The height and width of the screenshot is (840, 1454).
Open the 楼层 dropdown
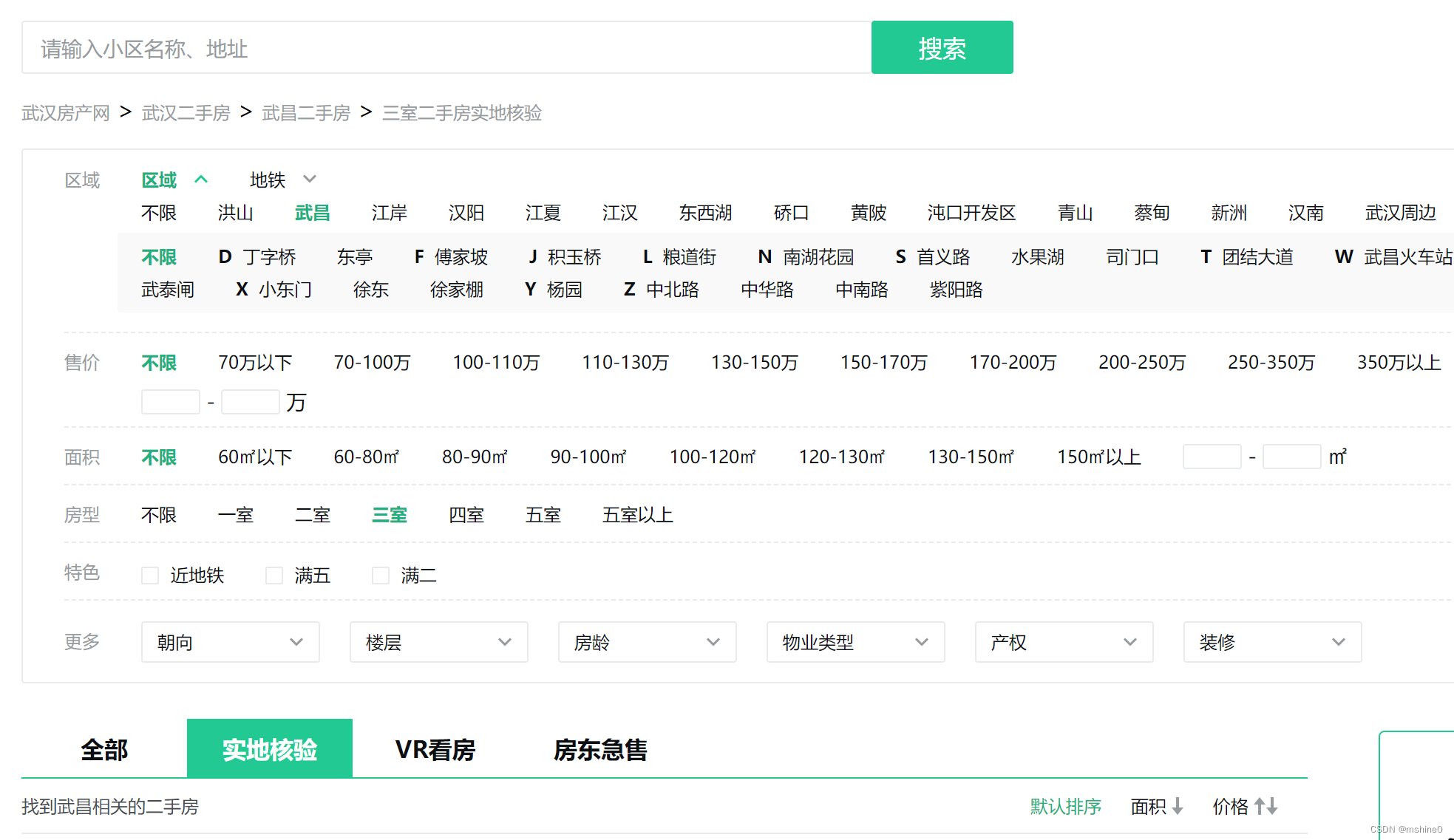[438, 642]
